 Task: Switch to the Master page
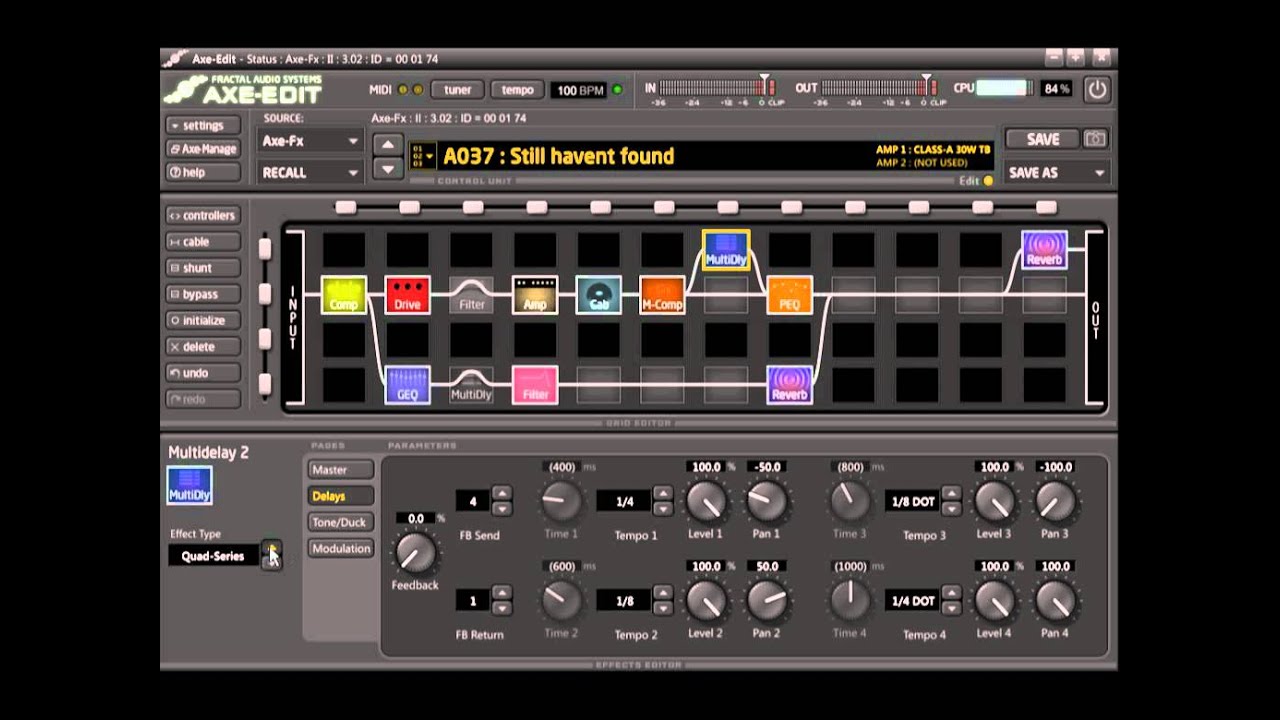340,469
